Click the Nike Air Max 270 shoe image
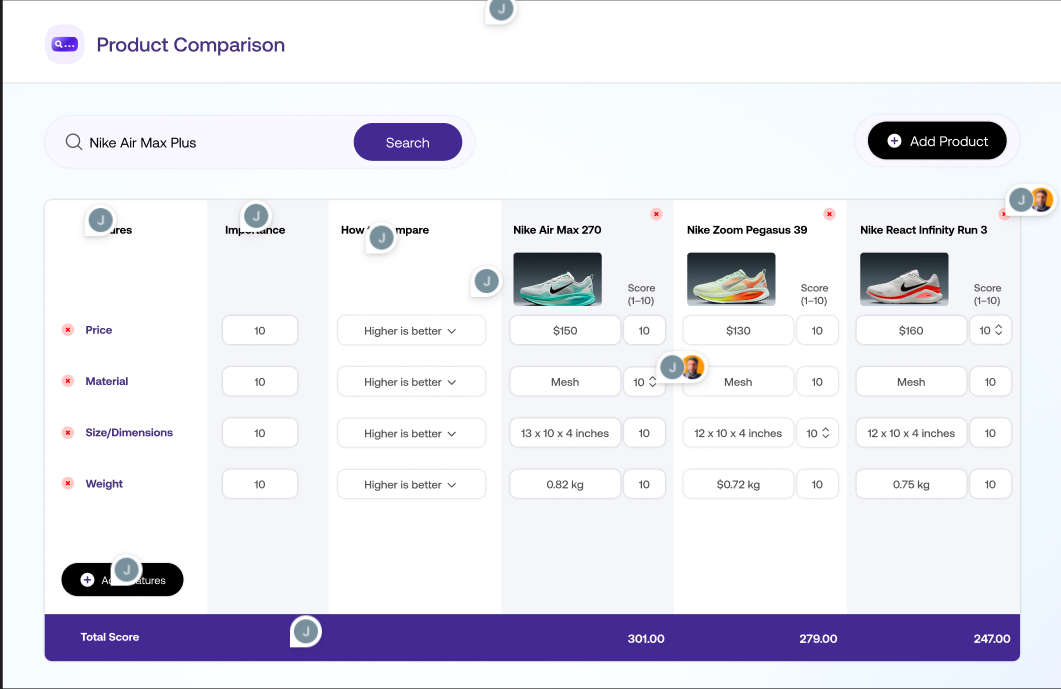This screenshot has width=1061, height=689. (558, 279)
